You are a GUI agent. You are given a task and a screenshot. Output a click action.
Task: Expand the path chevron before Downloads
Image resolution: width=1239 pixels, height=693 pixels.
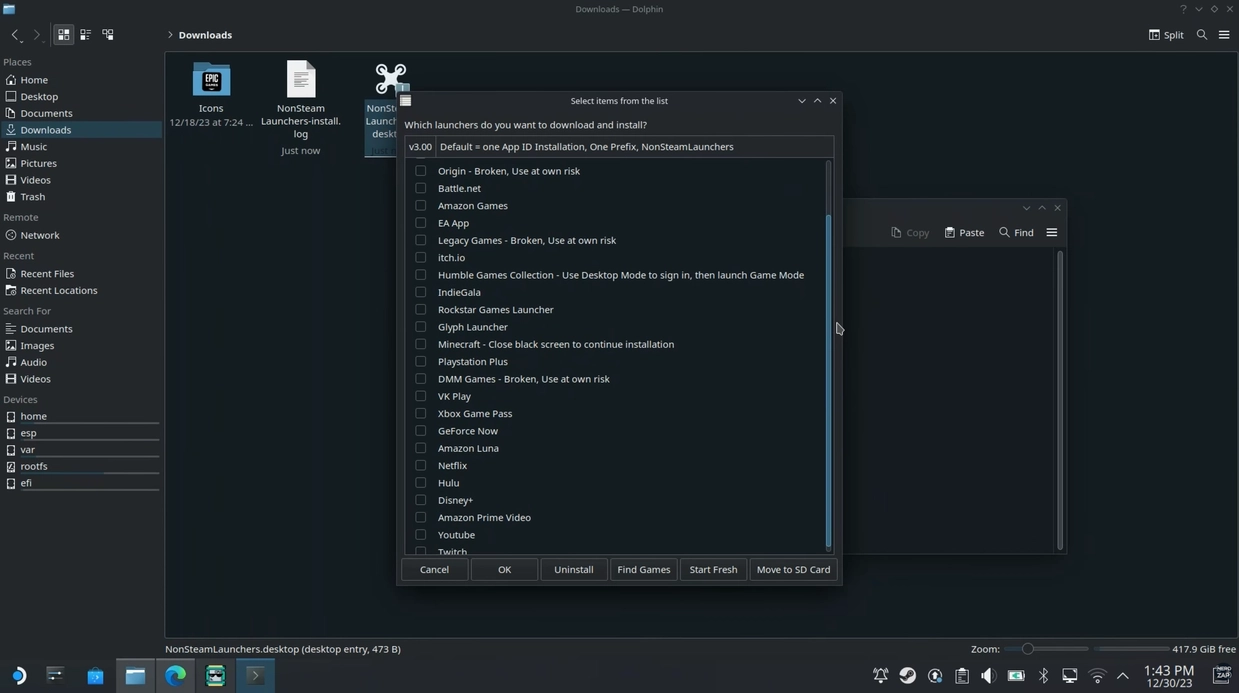click(171, 35)
